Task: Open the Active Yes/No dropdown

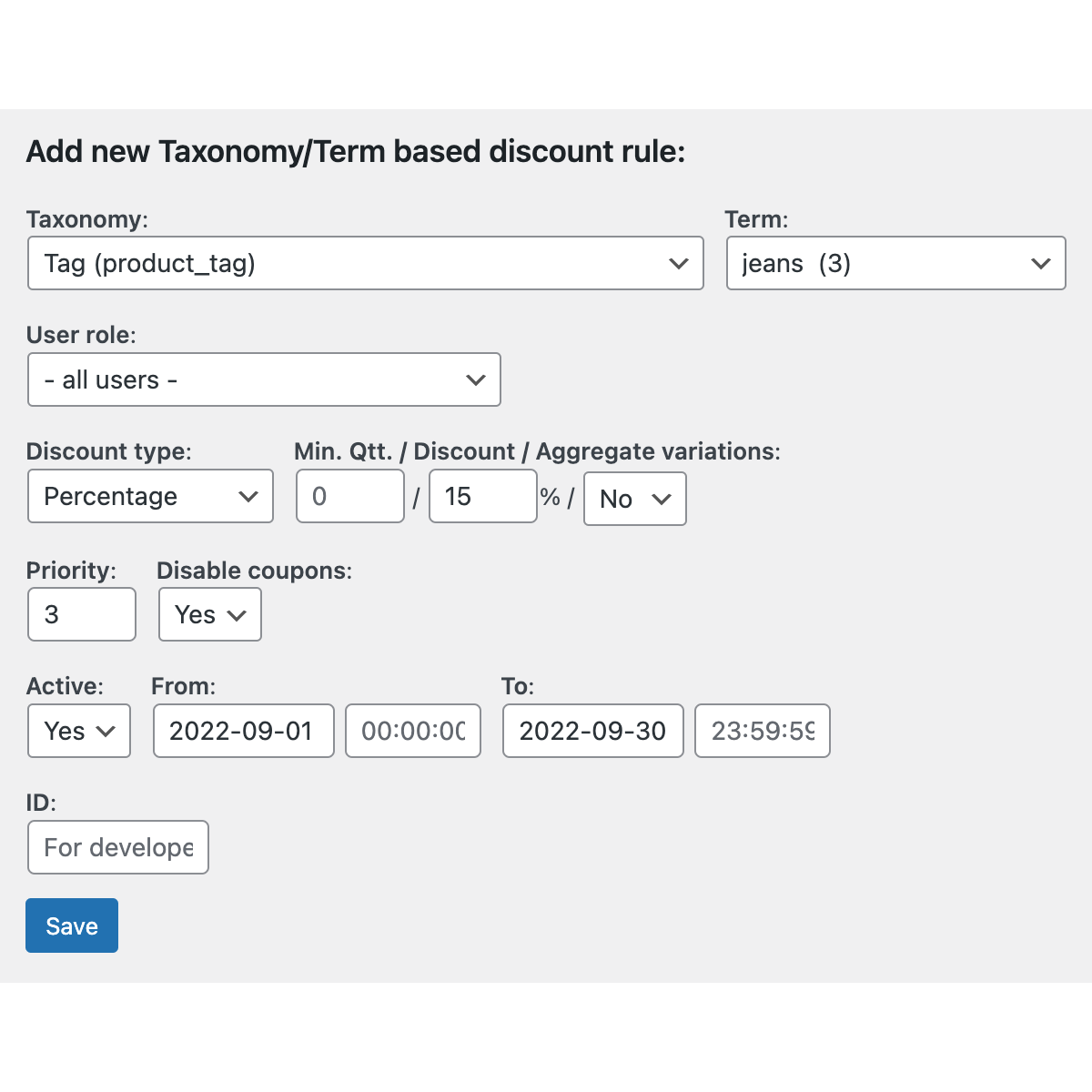Action: click(x=79, y=731)
